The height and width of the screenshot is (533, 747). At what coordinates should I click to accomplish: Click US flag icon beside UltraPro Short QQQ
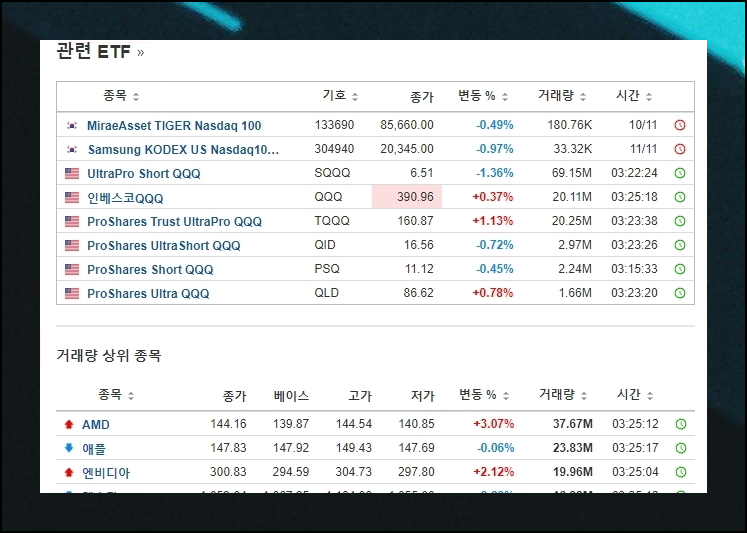(72, 173)
